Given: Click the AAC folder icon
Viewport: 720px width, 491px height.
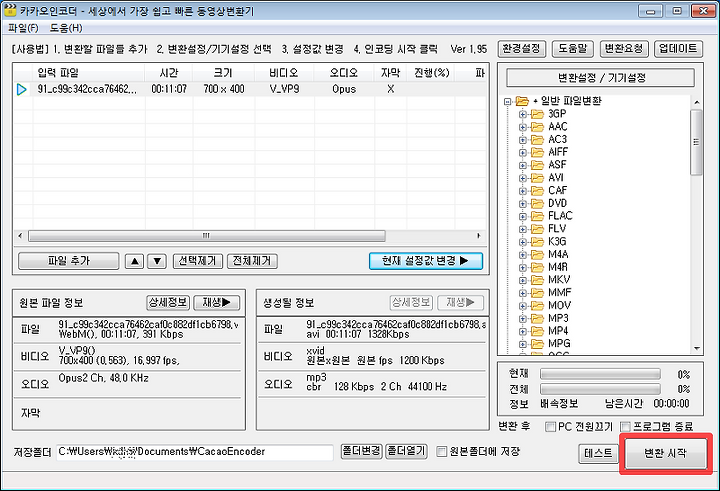Looking at the screenshot, I should (x=537, y=127).
